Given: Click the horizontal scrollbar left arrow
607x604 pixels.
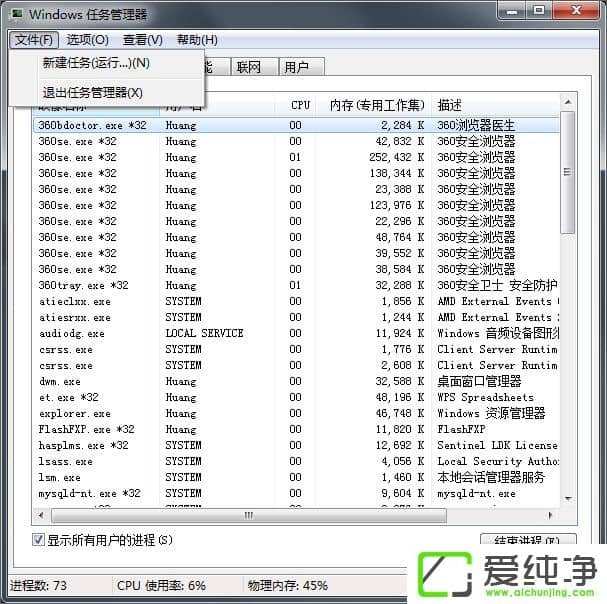Looking at the screenshot, I should tap(41, 515).
